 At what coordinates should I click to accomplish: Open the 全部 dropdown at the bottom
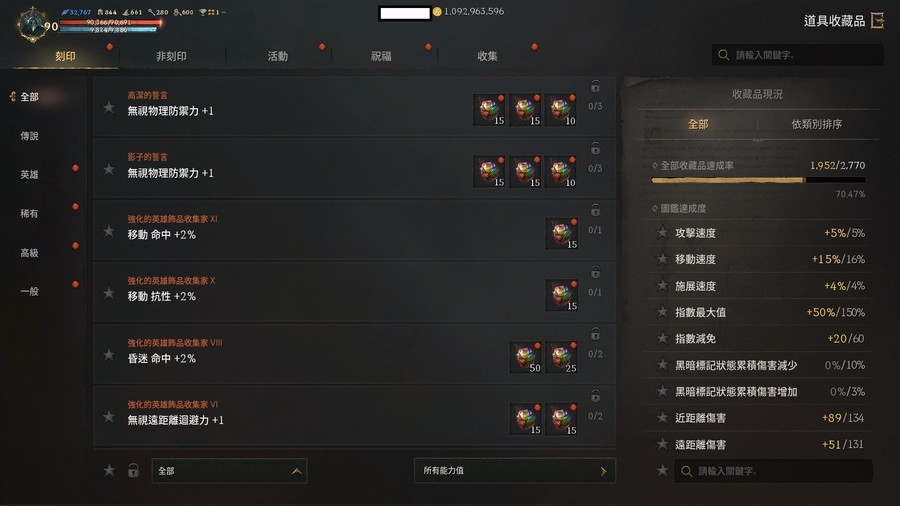click(229, 471)
